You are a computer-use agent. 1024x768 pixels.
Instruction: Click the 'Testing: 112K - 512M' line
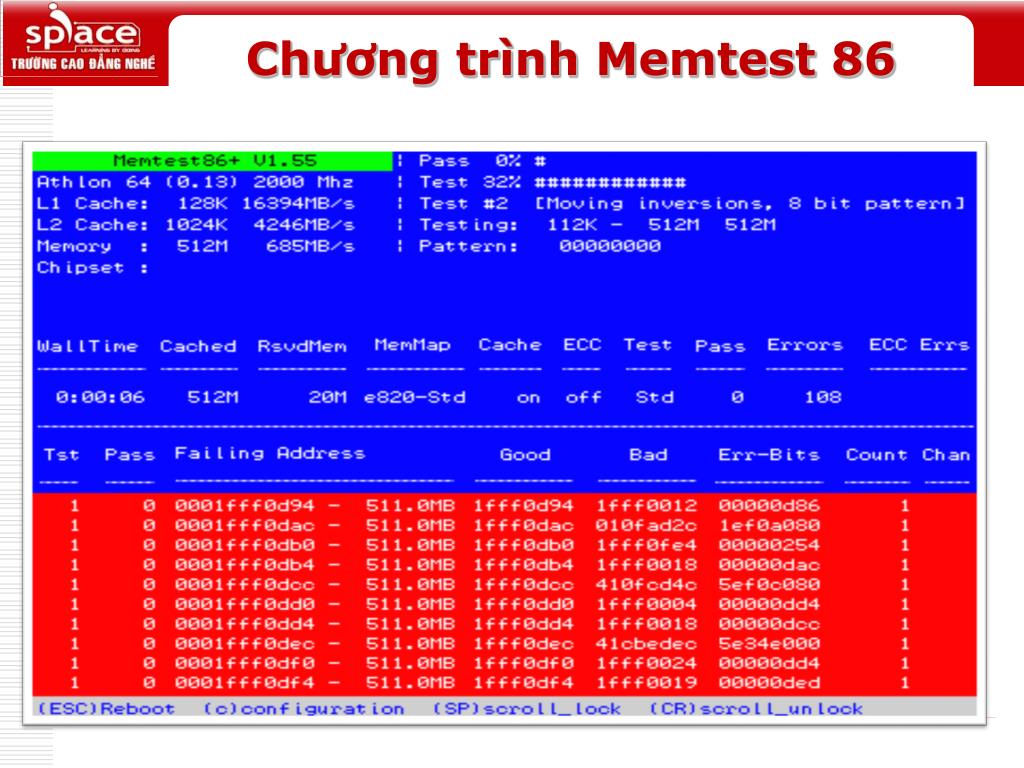pyautogui.click(x=598, y=225)
